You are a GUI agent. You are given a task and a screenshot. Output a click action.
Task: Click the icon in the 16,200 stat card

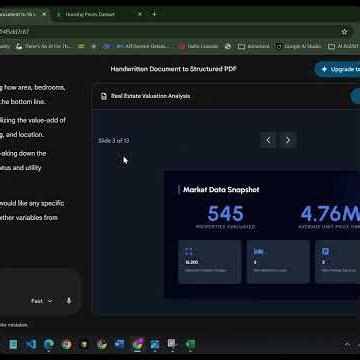[188, 252]
